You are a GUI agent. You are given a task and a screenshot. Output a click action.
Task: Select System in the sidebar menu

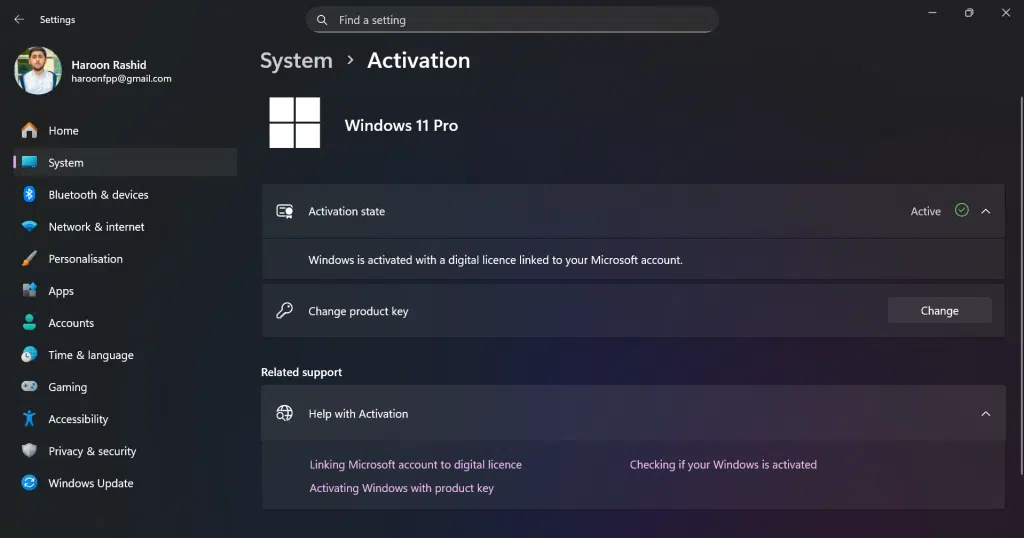click(x=66, y=163)
